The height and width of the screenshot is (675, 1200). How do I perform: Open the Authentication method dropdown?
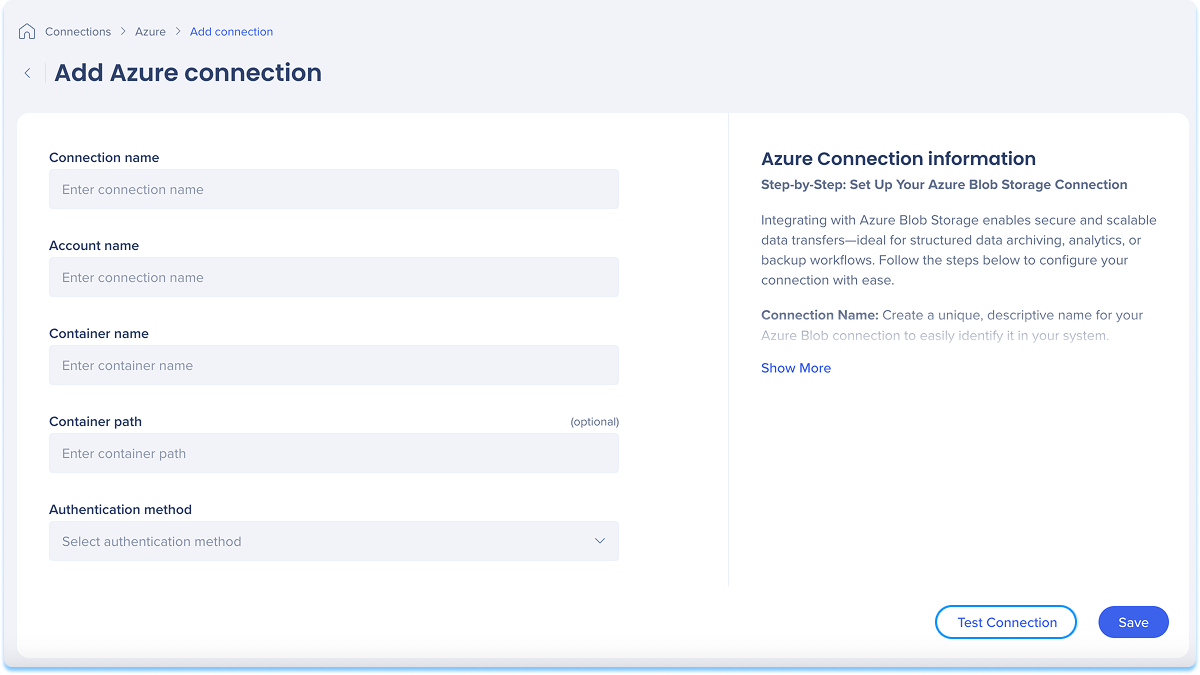click(334, 541)
